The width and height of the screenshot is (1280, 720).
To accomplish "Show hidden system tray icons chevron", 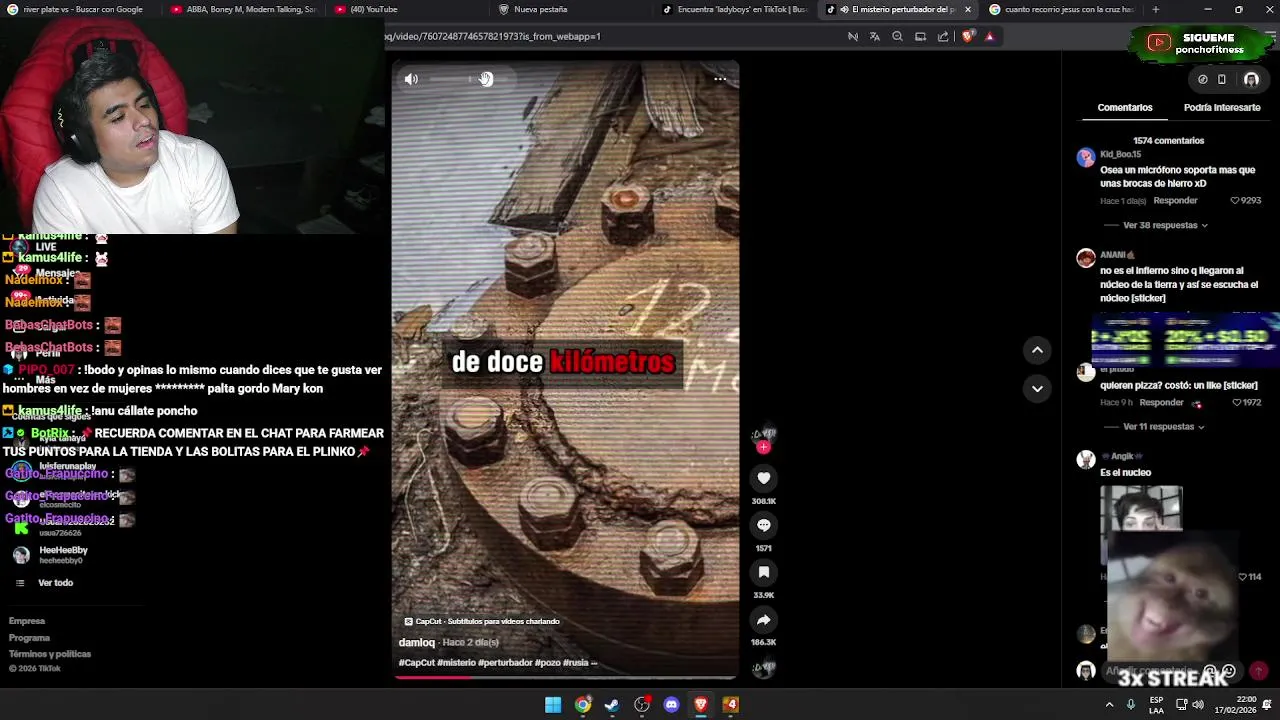I will point(1109,704).
